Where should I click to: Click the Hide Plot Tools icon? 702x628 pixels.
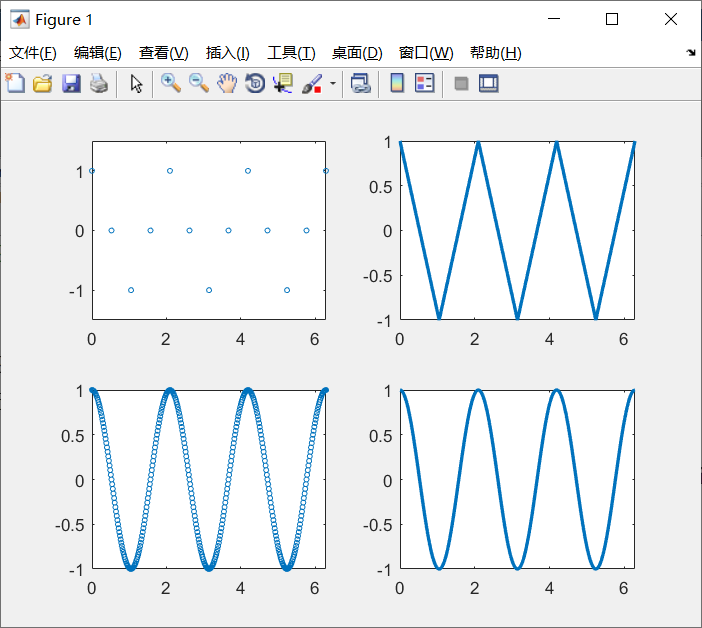click(x=461, y=83)
